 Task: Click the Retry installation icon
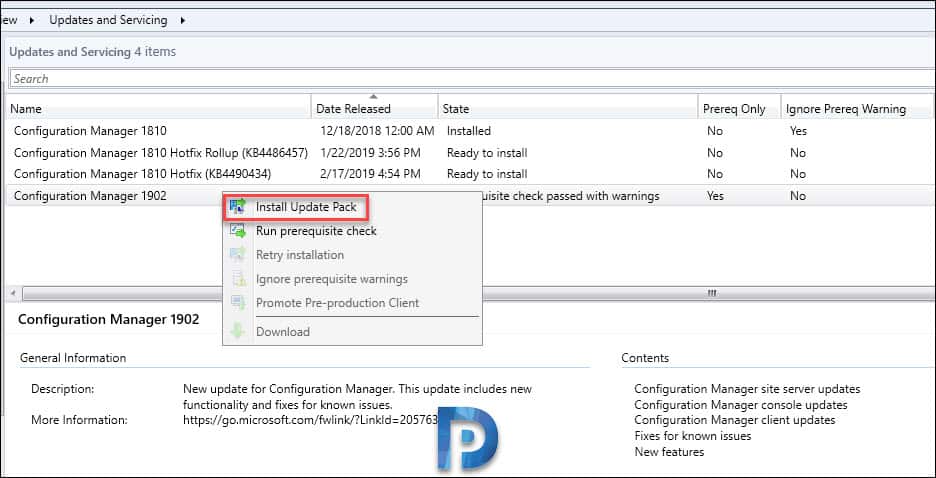click(x=238, y=255)
